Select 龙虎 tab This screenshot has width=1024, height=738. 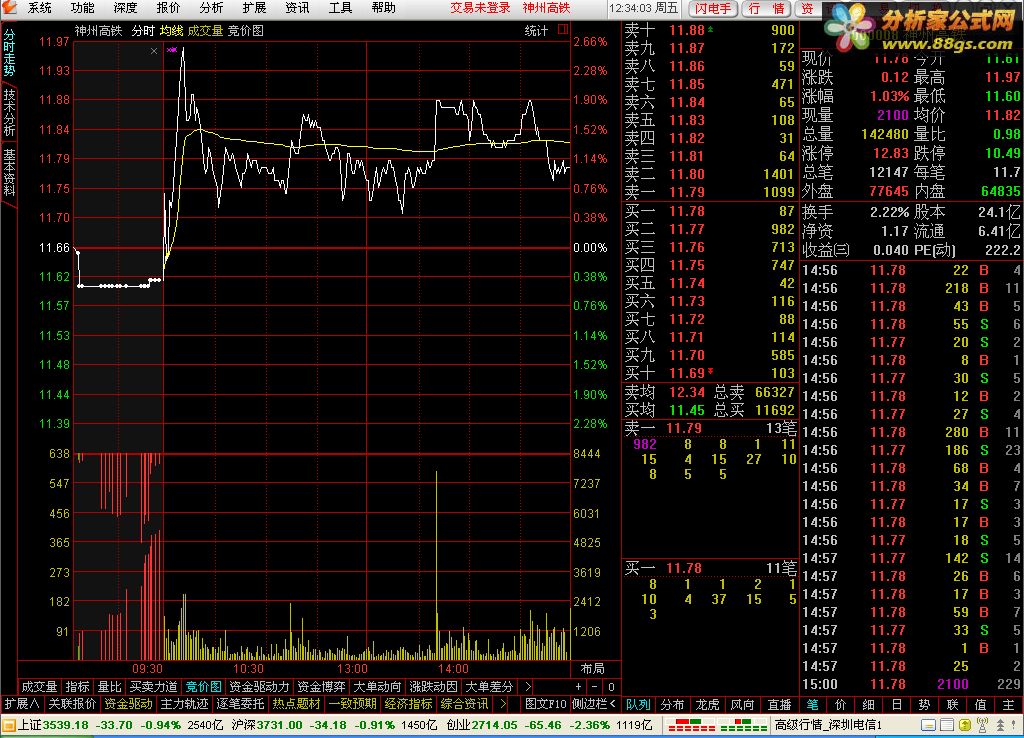point(708,705)
